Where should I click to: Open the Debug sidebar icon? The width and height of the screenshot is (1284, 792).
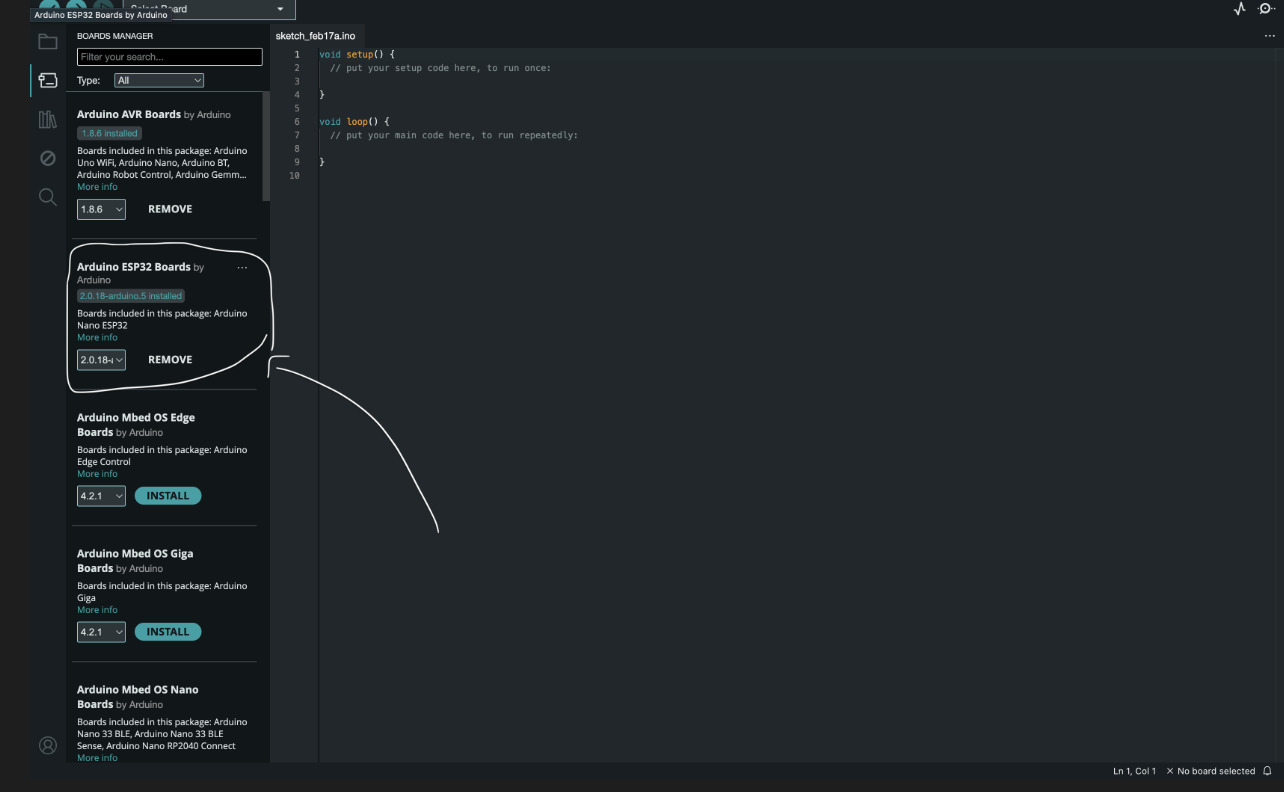[47, 158]
